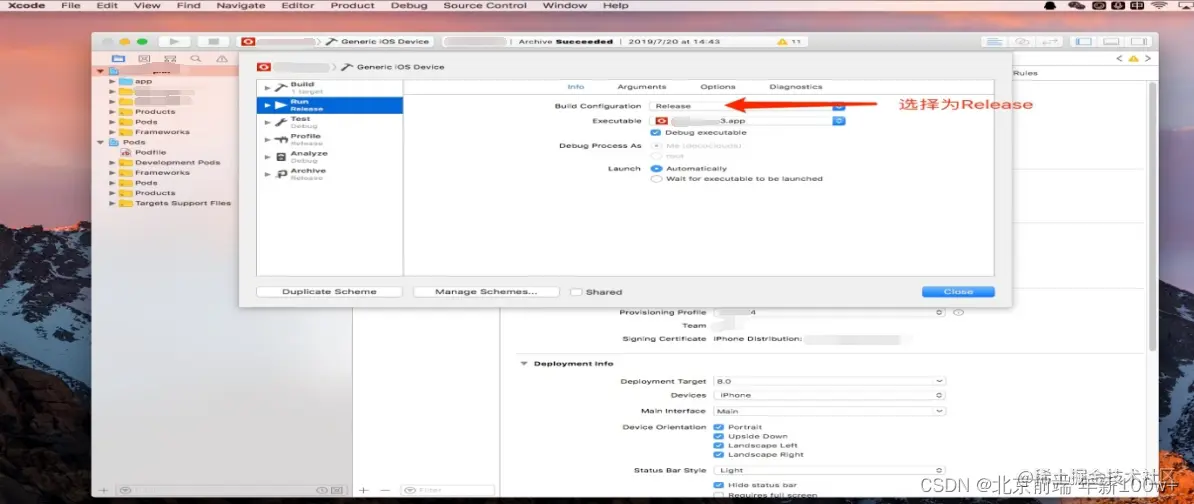Click the Run (play) toolbar button
Viewport: 1194px width, 504px height.
[174, 41]
